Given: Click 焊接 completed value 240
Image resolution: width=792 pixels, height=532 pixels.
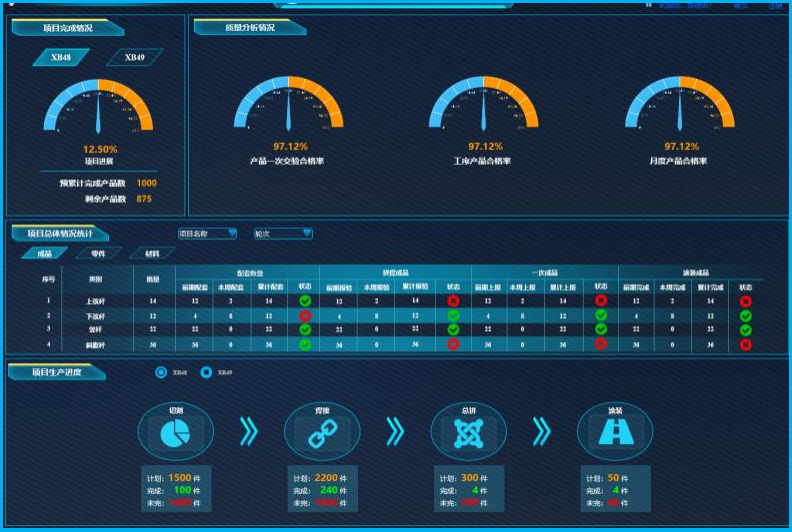Looking at the screenshot, I should coord(329,490).
